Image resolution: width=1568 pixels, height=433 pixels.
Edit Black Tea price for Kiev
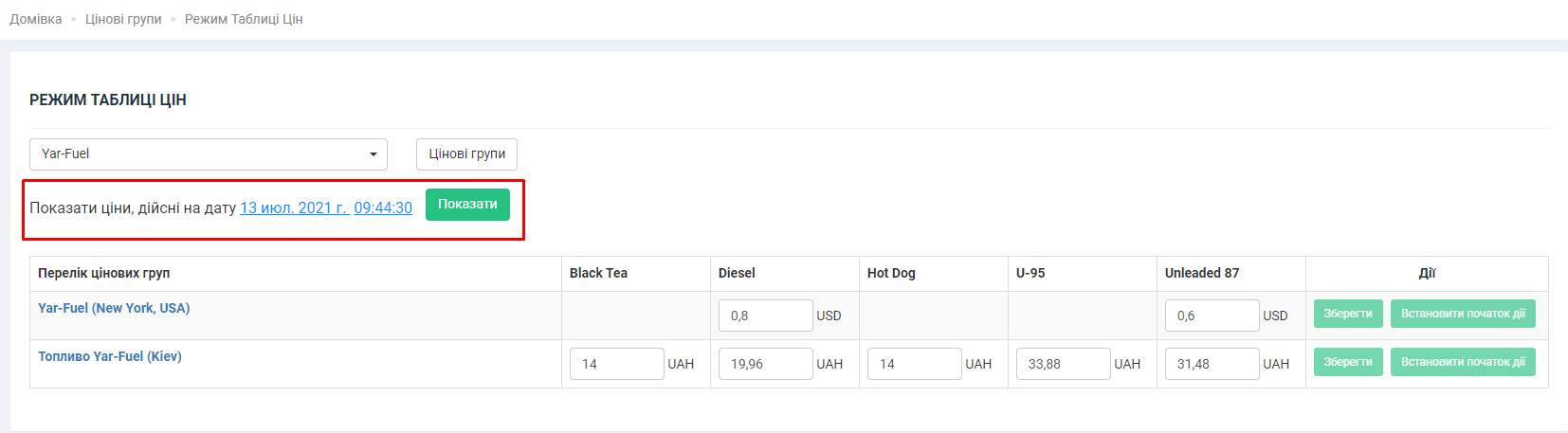[x=615, y=364]
